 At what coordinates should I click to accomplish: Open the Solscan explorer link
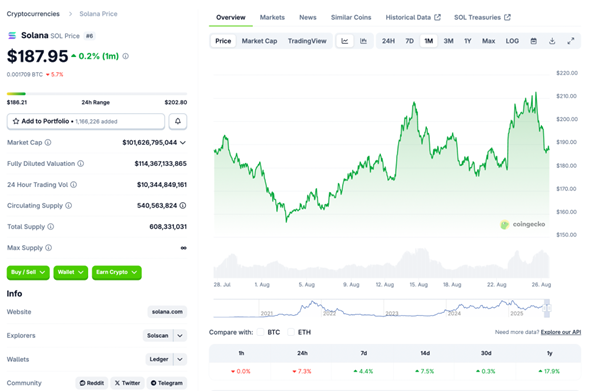point(158,335)
